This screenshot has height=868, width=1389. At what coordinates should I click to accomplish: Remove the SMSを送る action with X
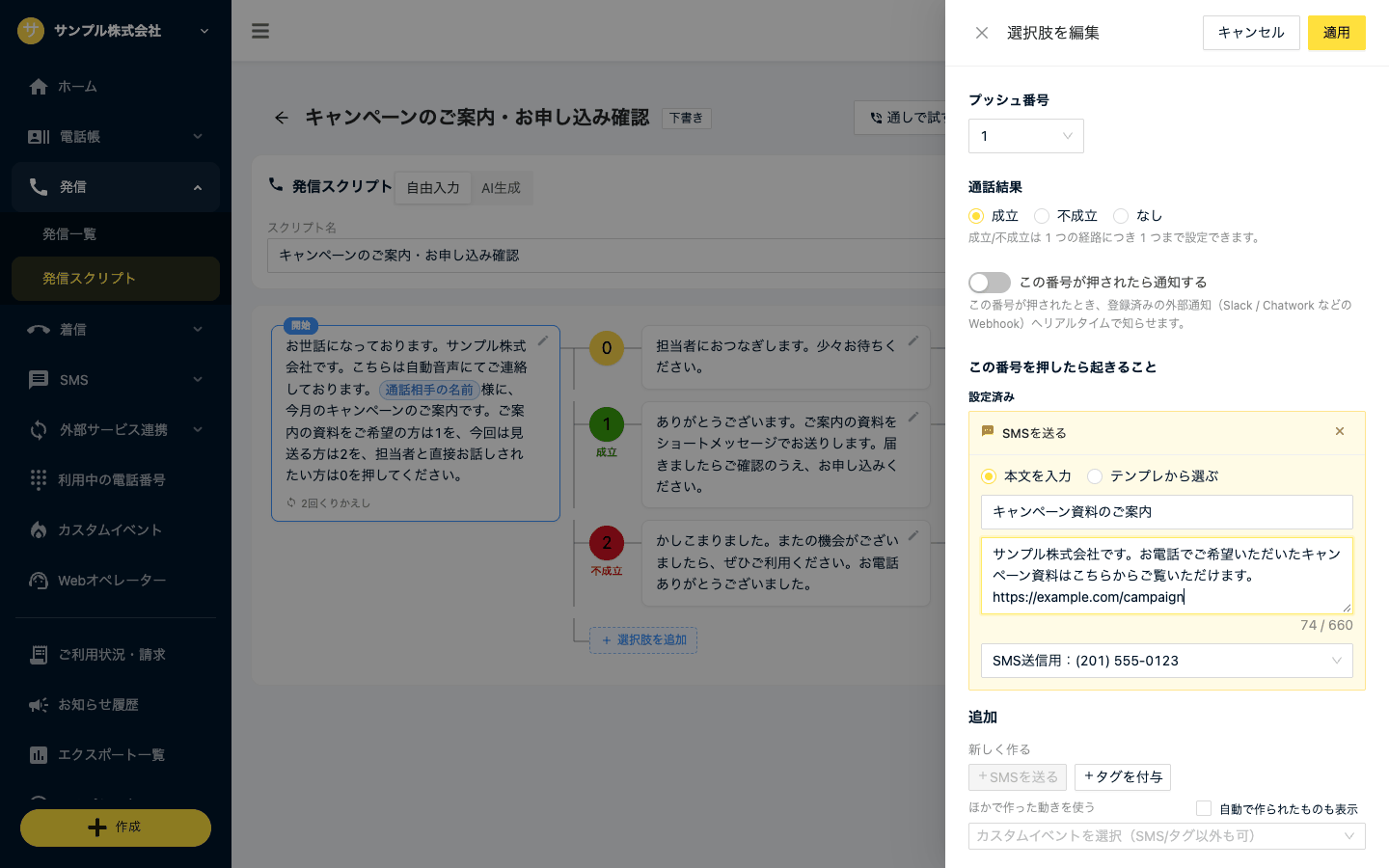[1340, 431]
